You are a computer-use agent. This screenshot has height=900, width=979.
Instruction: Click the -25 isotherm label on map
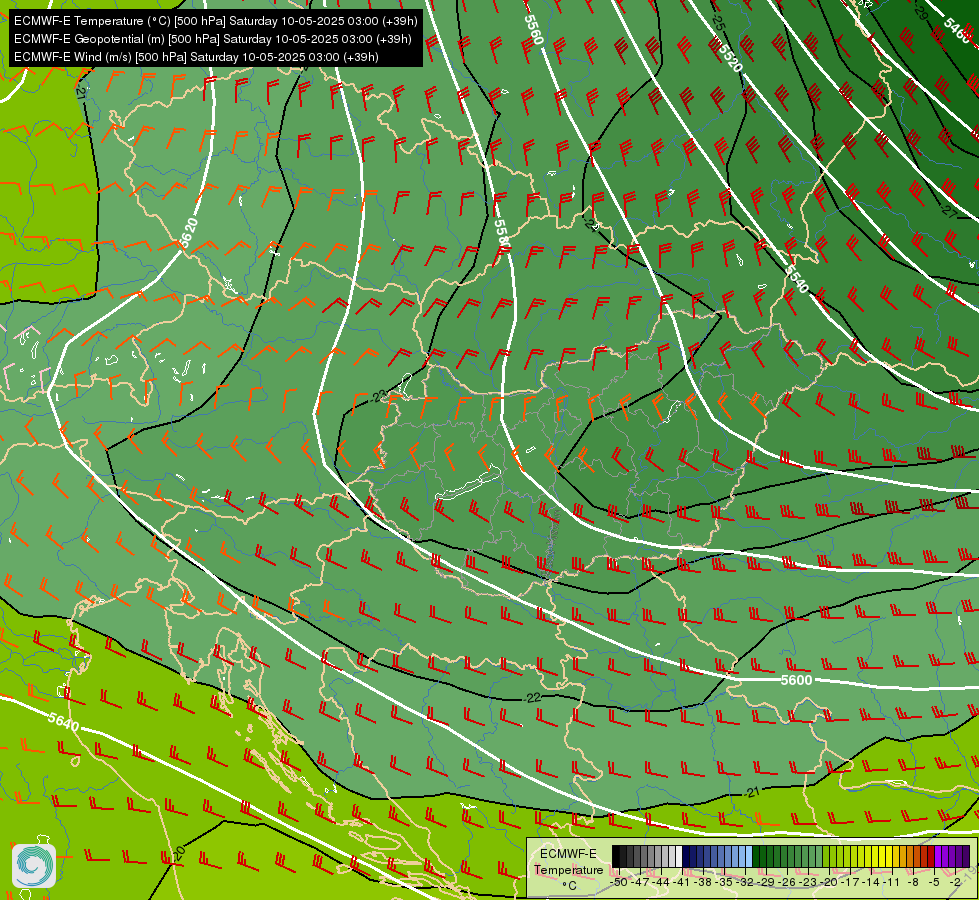tap(717, 23)
